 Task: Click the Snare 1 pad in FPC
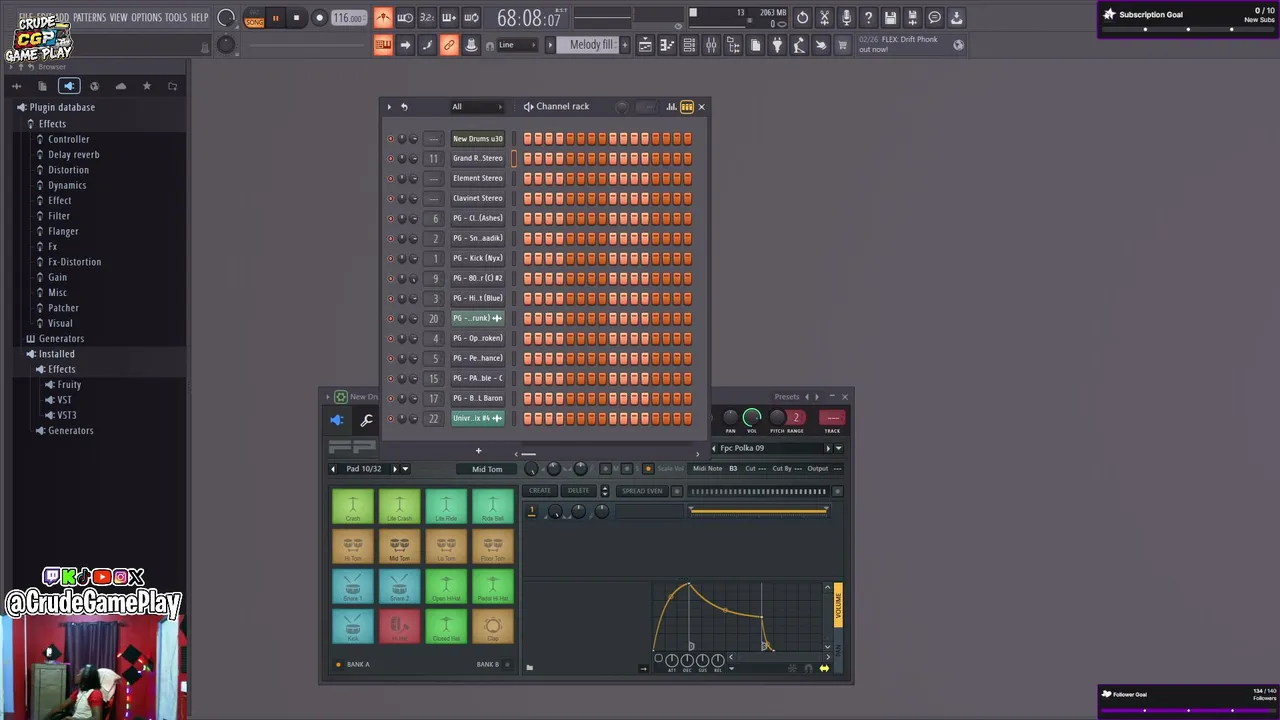click(353, 587)
